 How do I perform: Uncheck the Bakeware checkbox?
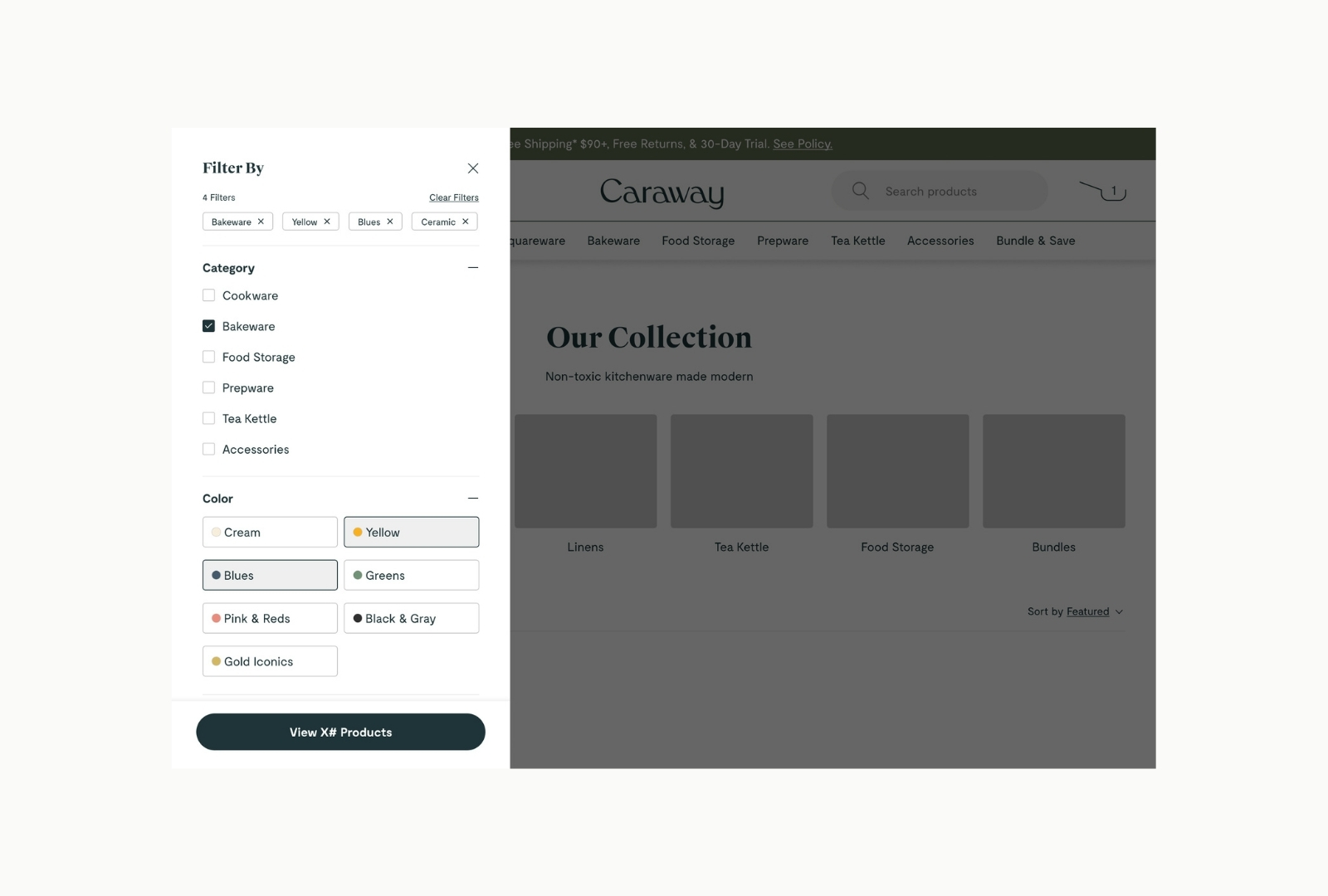(208, 326)
